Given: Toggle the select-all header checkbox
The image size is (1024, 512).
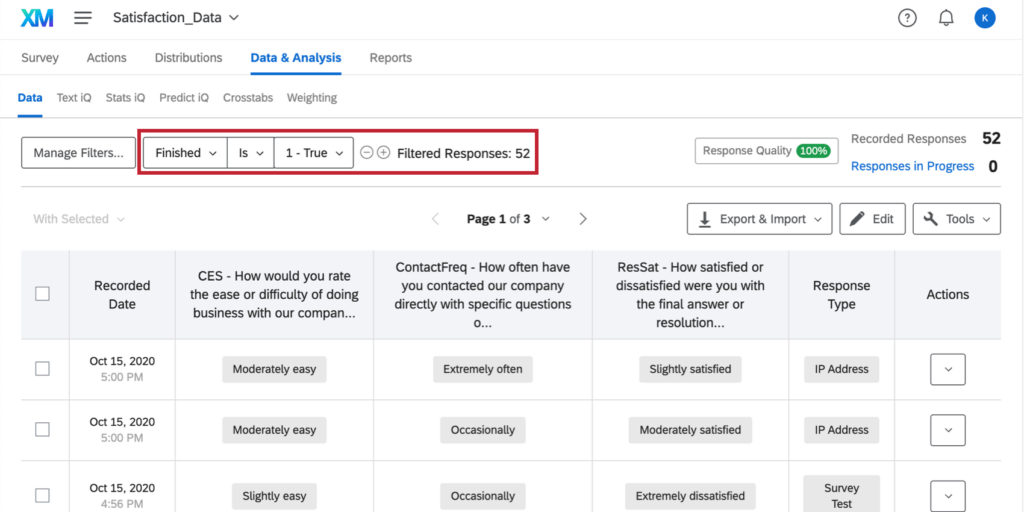Looking at the screenshot, I should [42, 294].
